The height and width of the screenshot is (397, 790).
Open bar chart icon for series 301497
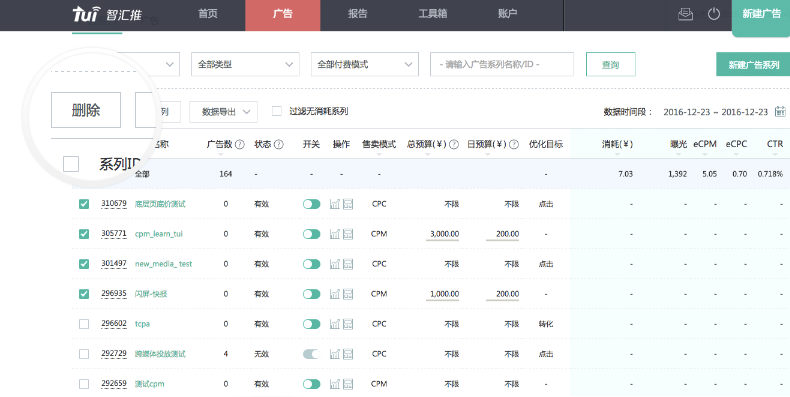(x=335, y=264)
